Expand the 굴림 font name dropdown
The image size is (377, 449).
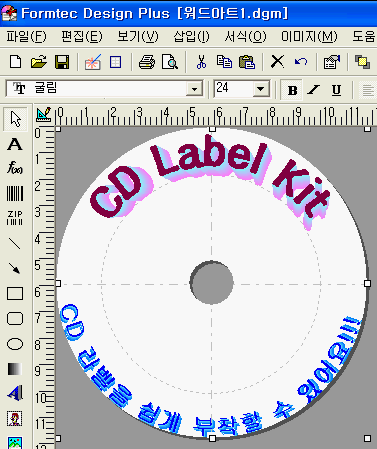click(x=194, y=89)
